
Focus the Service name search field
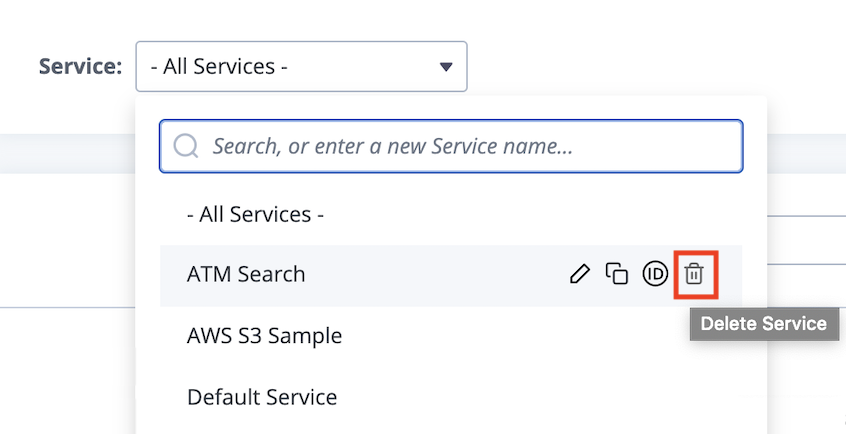tap(451, 146)
